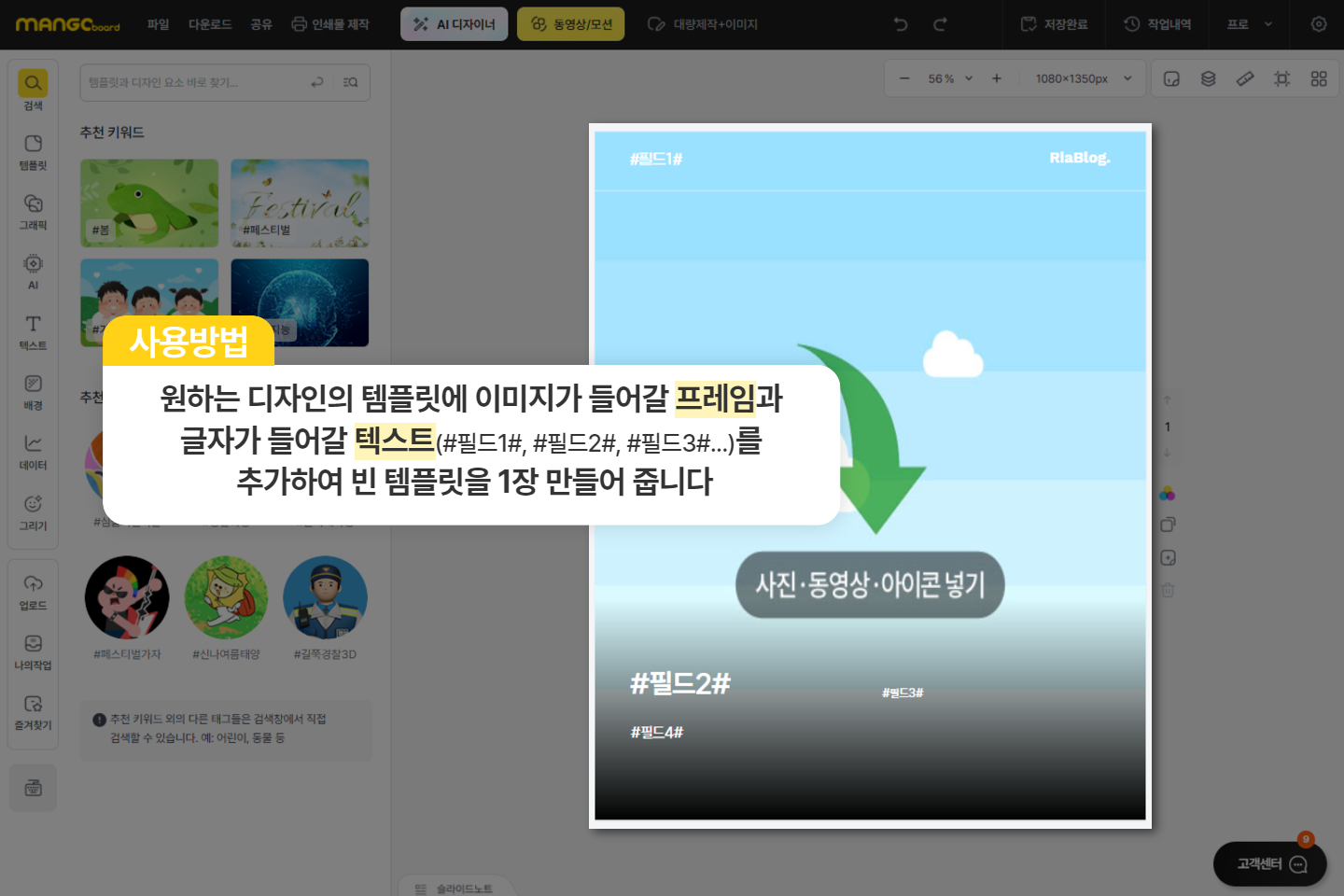Select the #페스티벌가자 character thumbnail
This screenshot has height=896, width=1344.
pos(127,598)
